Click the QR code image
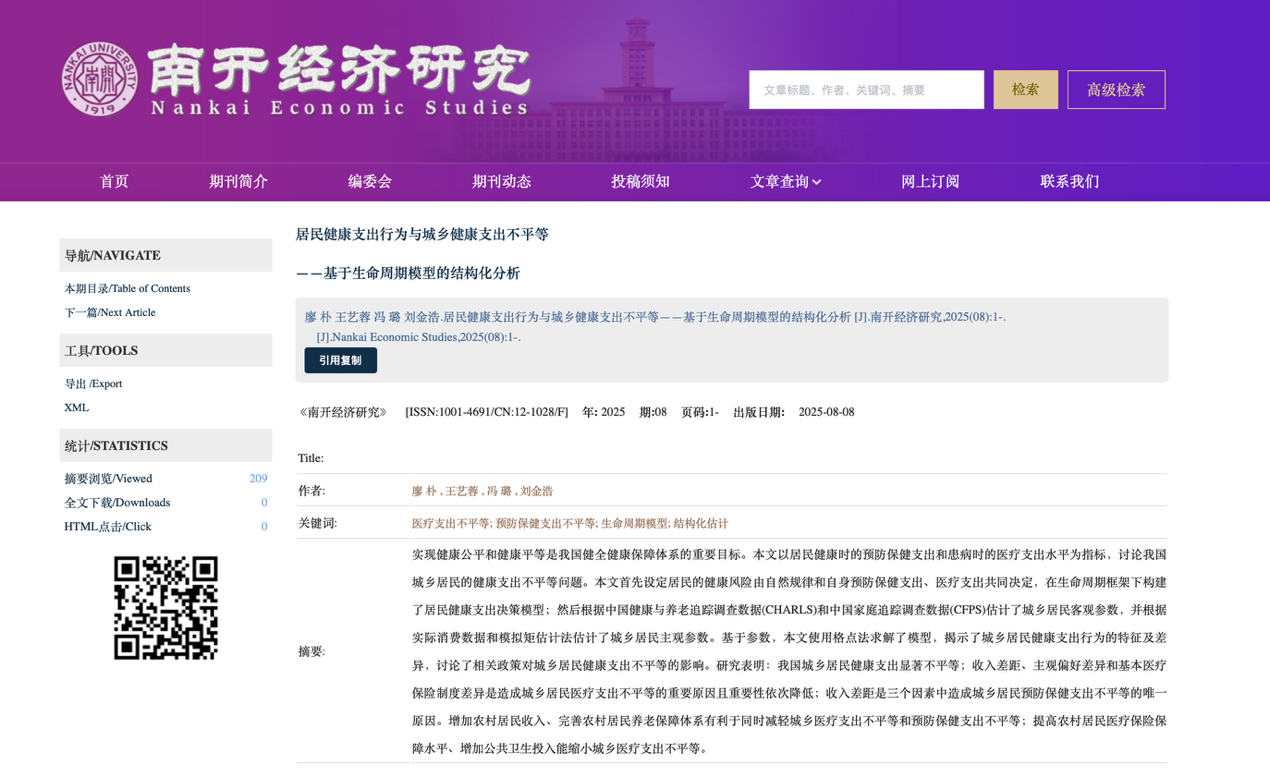This screenshot has width=1270, height=778. [x=165, y=608]
